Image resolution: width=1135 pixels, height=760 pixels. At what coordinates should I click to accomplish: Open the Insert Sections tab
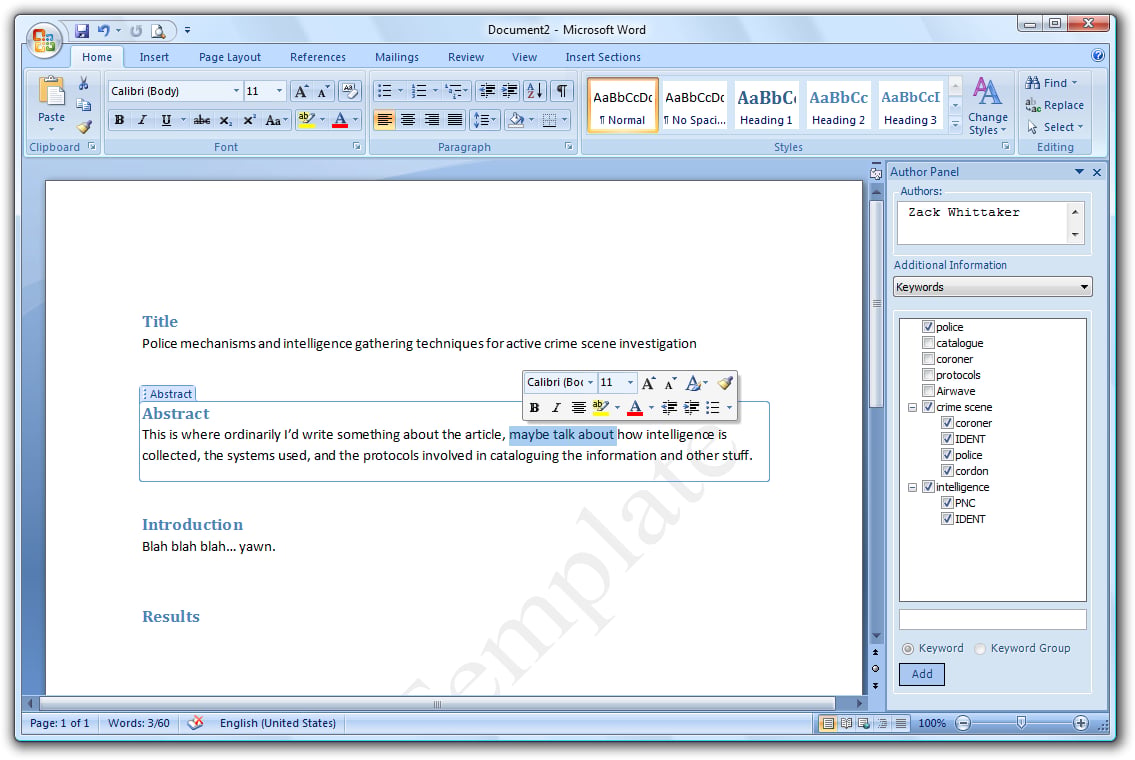click(x=603, y=56)
